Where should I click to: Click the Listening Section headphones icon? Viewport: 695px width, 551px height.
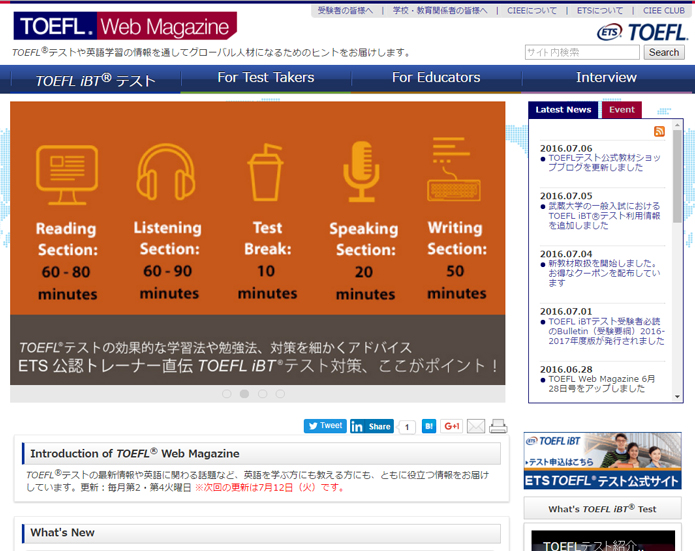(x=166, y=172)
